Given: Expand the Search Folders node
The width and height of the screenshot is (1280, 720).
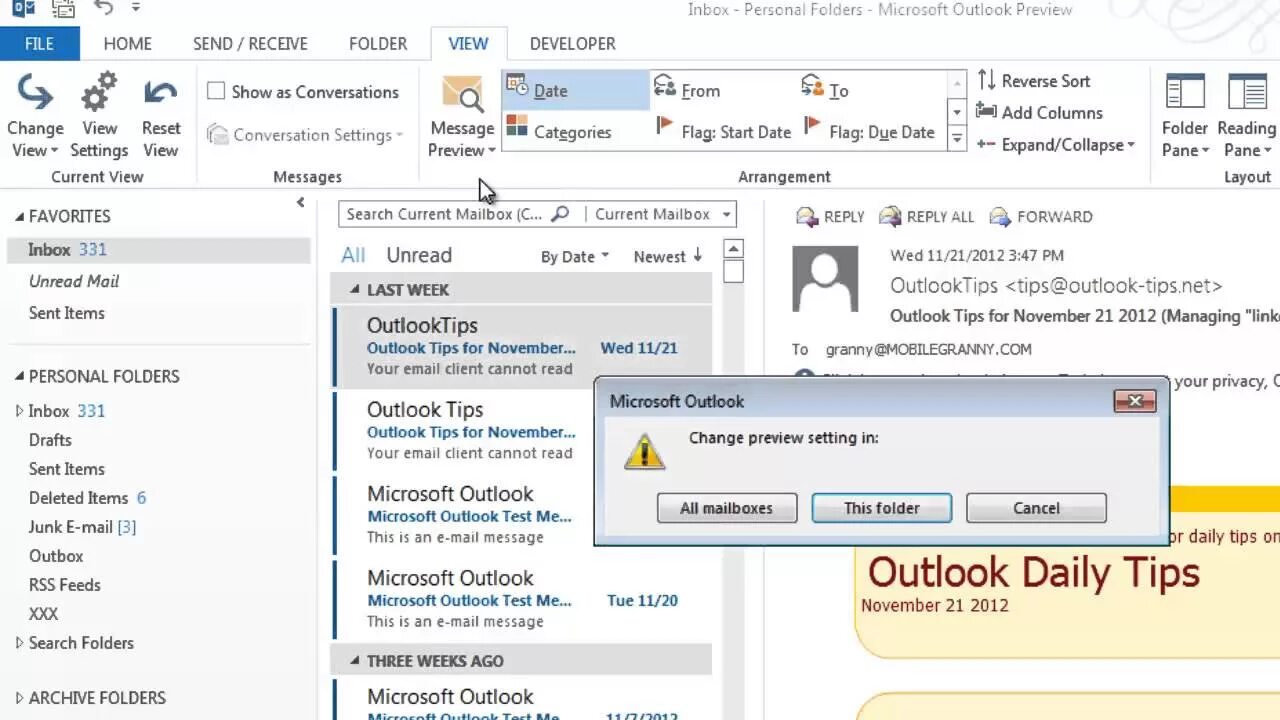Looking at the screenshot, I should tap(19, 643).
